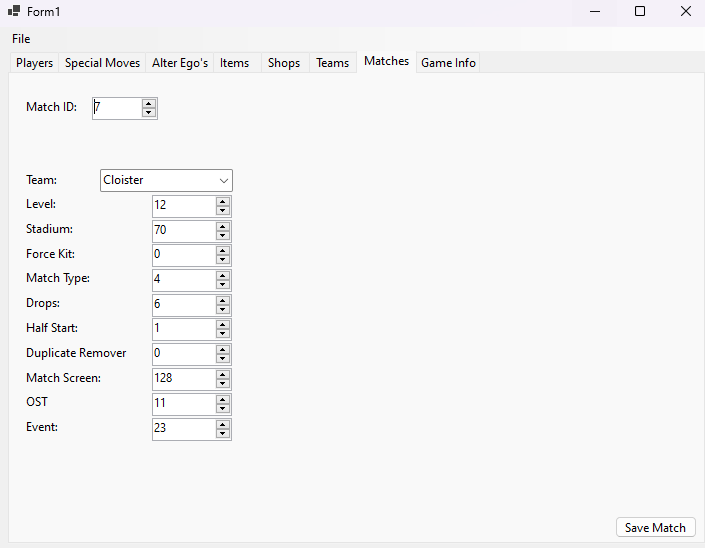Open the Shops tab
This screenshot has width=705, height=548.
(284, 63)
